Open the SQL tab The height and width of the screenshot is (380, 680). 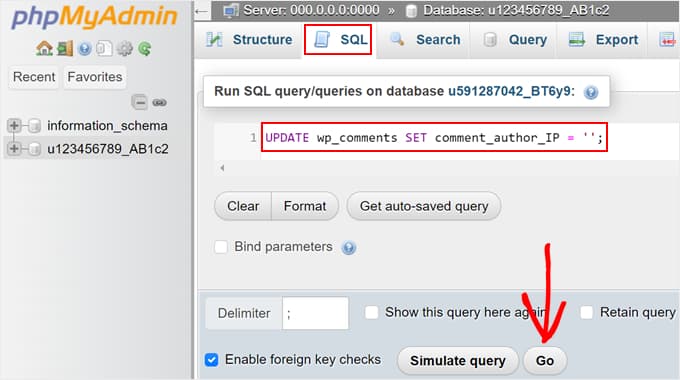click(338, 39)
